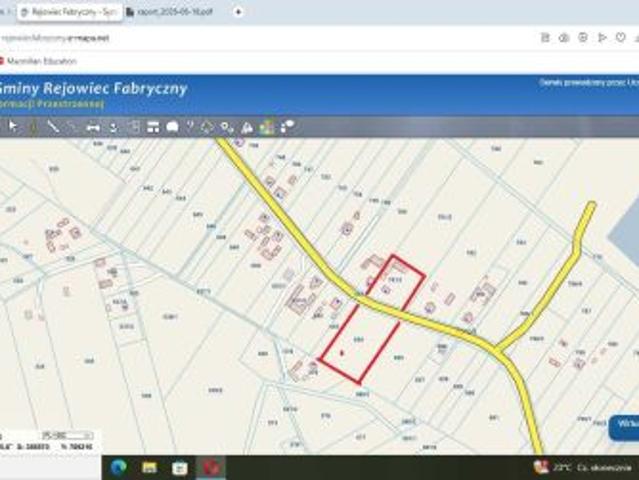Open the map scale dropdown selector
This screenshot has width=639, height=480.
click(x=66, y=436)
